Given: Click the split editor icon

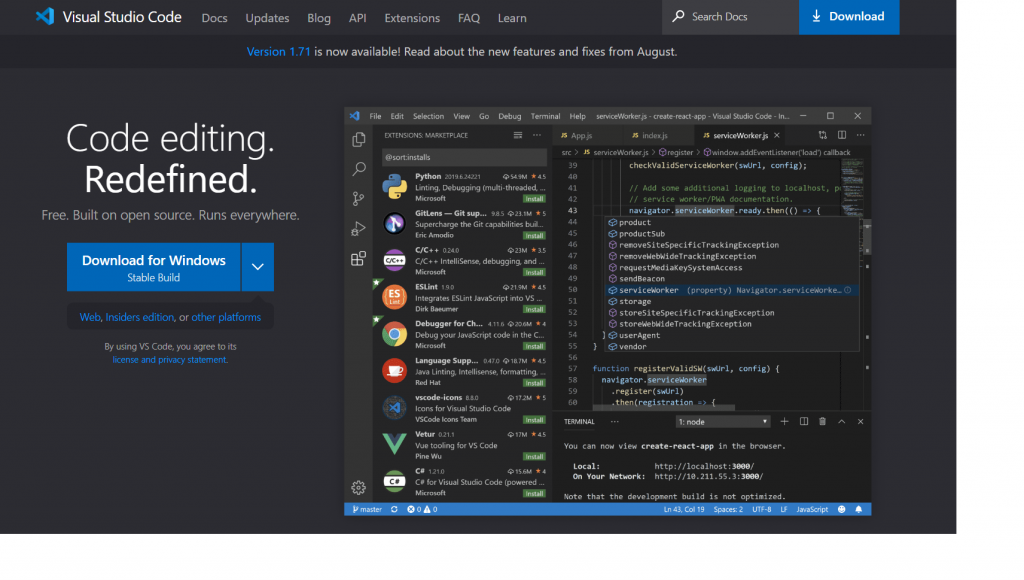Looking at the screenshot, I should 842,135.
